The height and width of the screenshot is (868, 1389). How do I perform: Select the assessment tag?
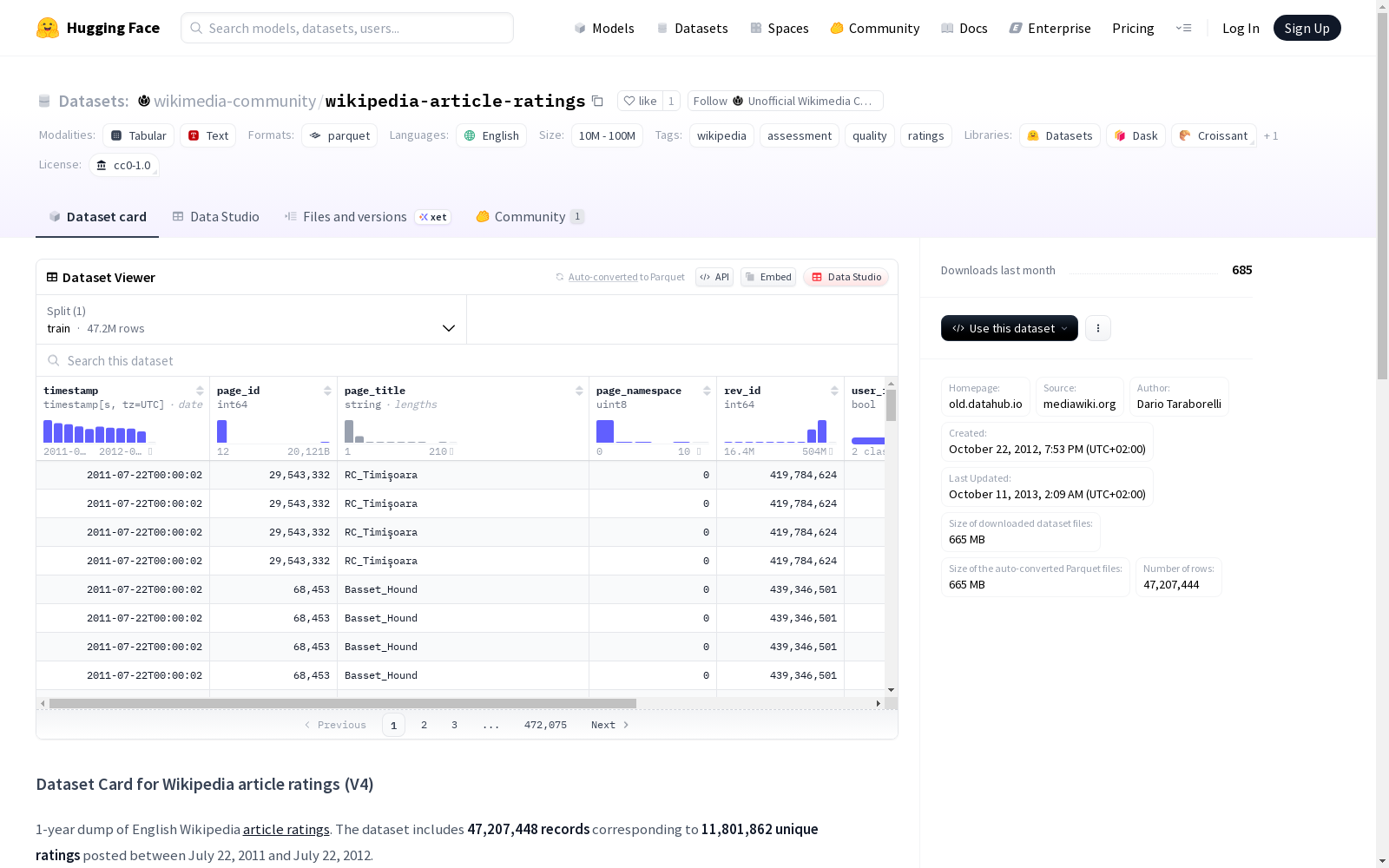click(800, 135)
